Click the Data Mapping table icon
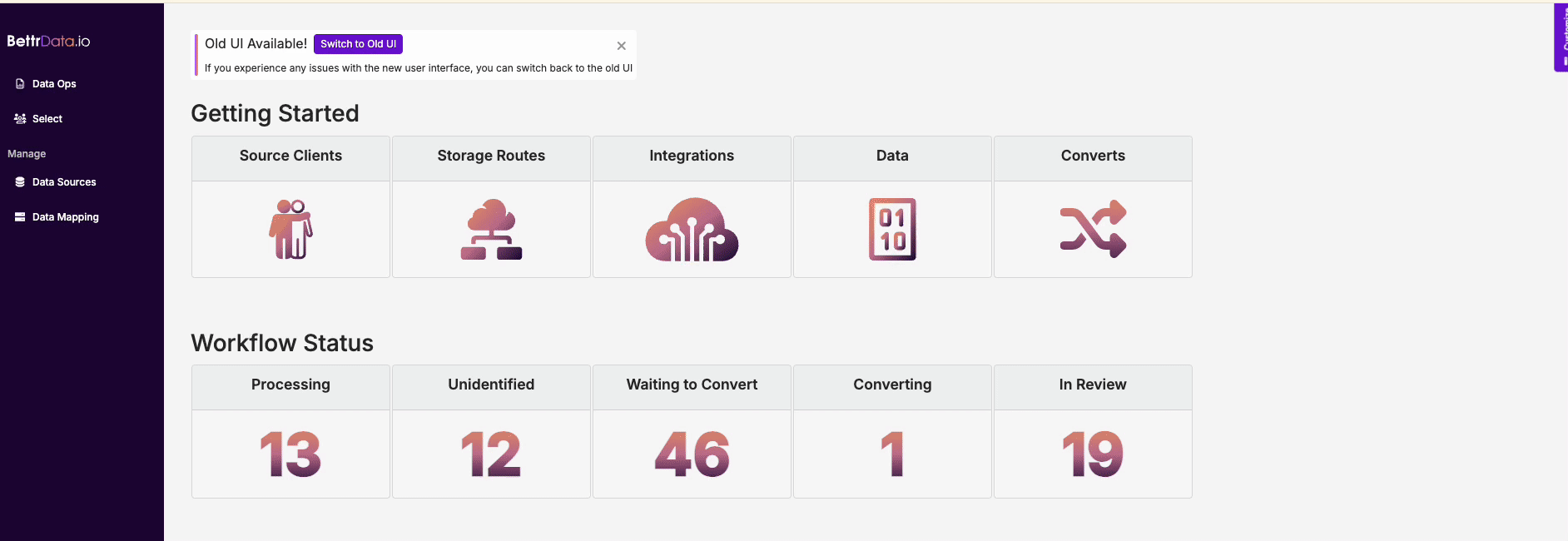This screenshot has width=1568, height=541. pos(20,217)
